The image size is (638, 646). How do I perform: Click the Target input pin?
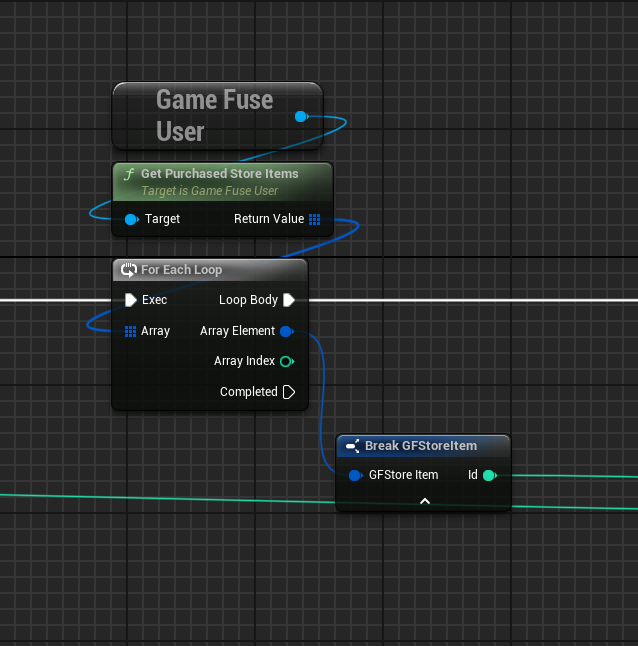132,220
